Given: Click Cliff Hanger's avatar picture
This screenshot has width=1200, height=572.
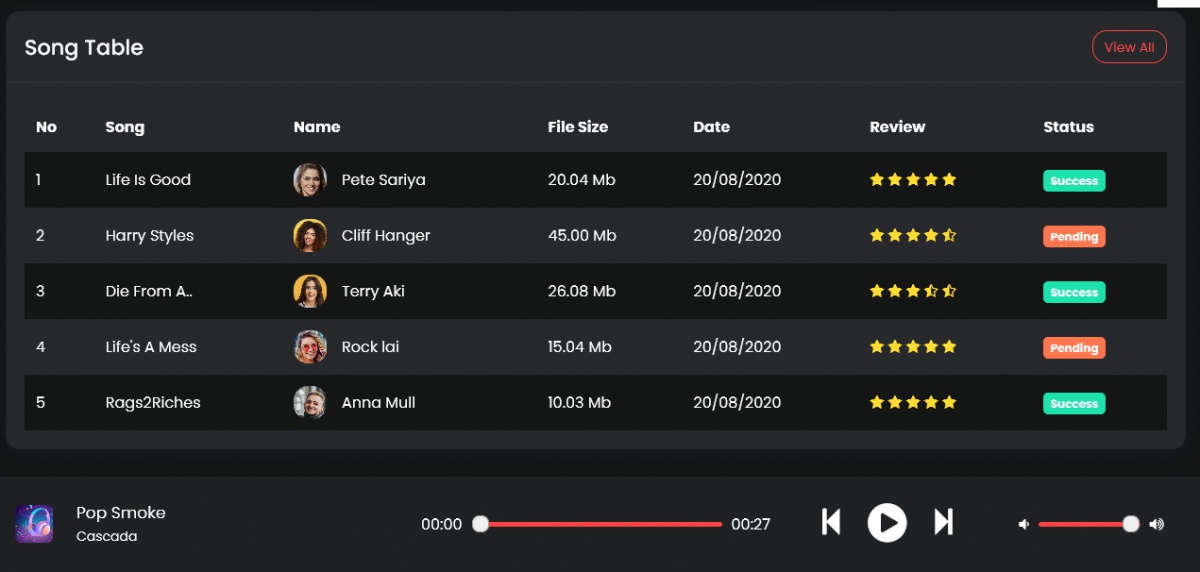Looking at the screenshot, I should tap(310, 236).
